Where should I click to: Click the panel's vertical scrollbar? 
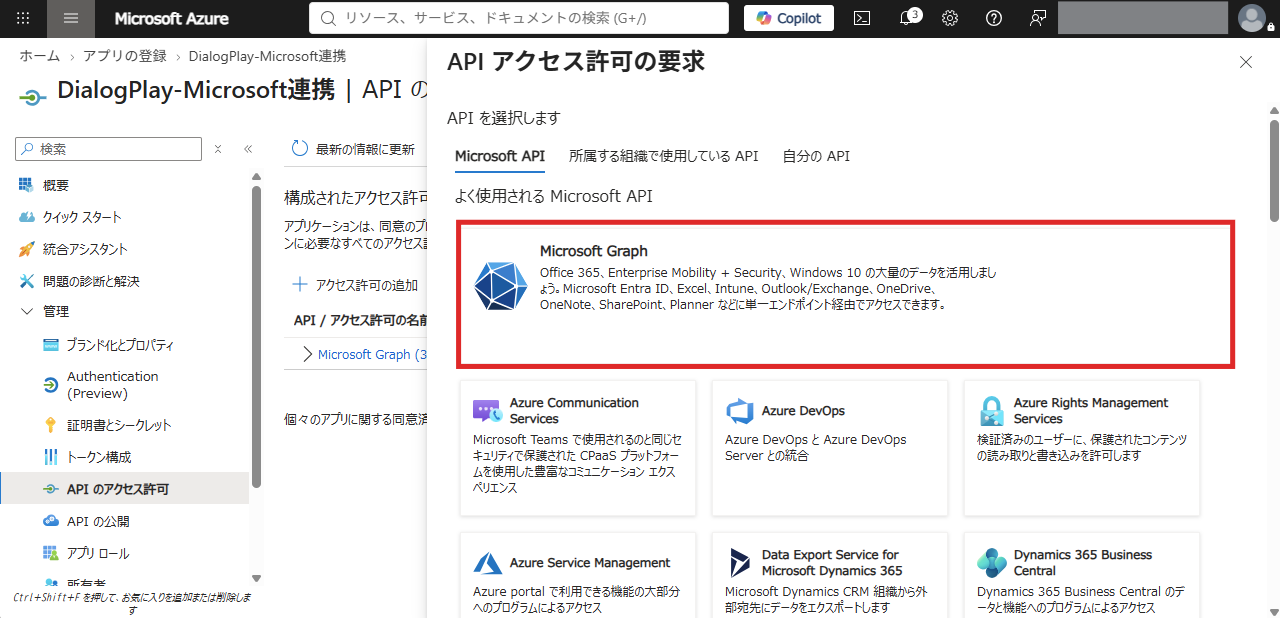1274,170
